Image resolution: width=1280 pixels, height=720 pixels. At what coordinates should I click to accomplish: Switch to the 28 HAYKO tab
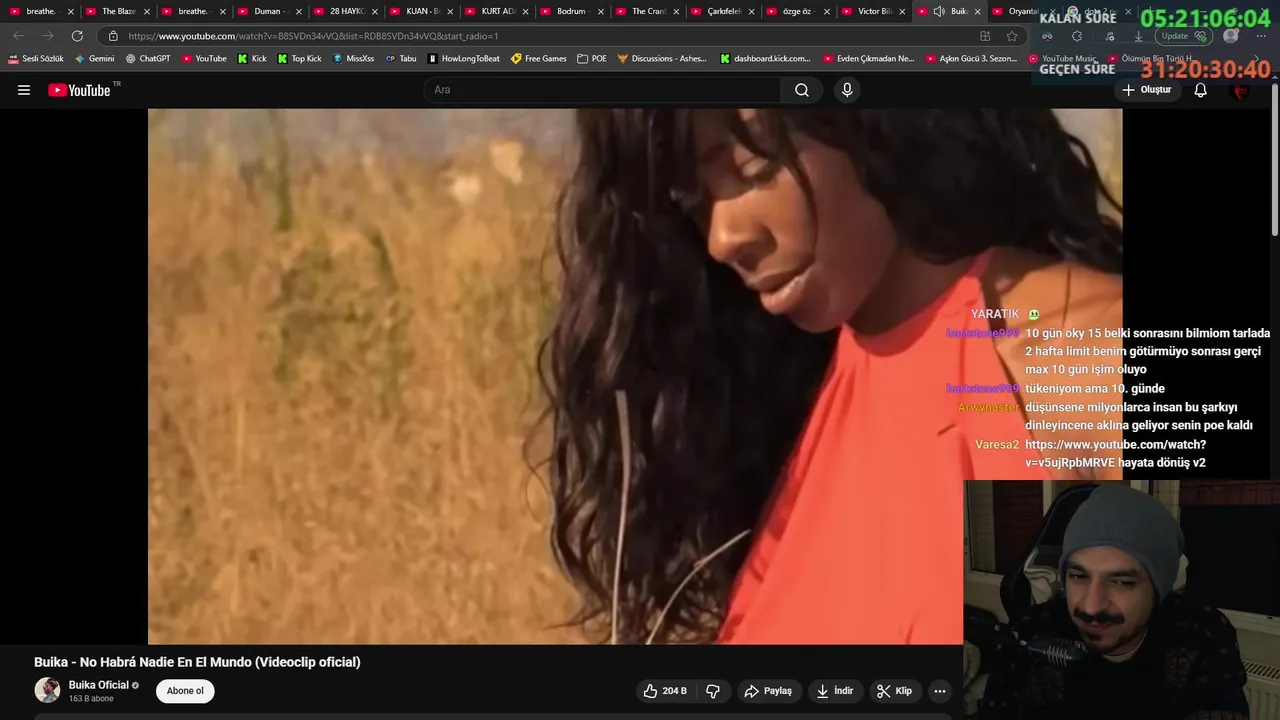346,11
